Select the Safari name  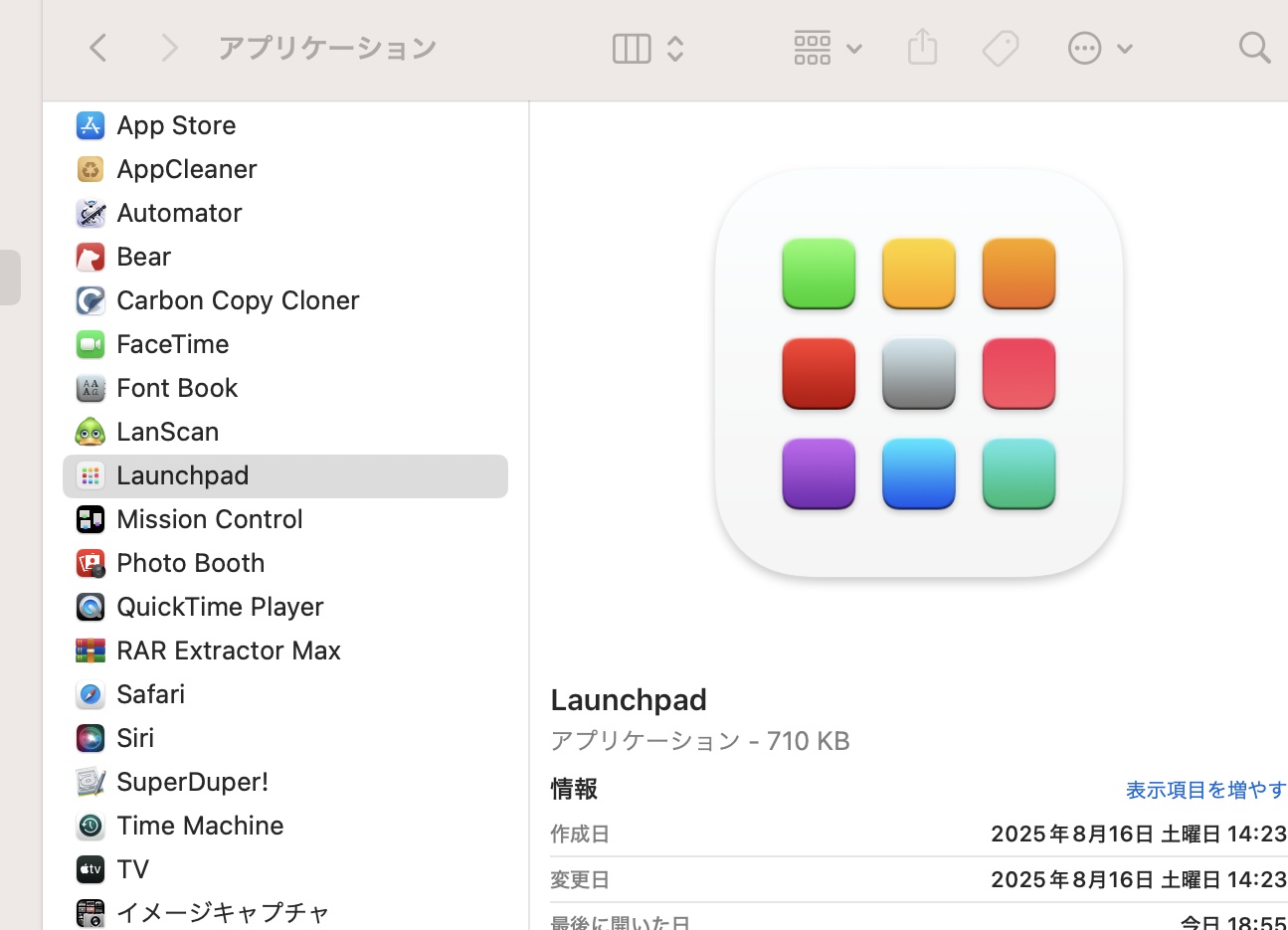[x=151, y=694]
